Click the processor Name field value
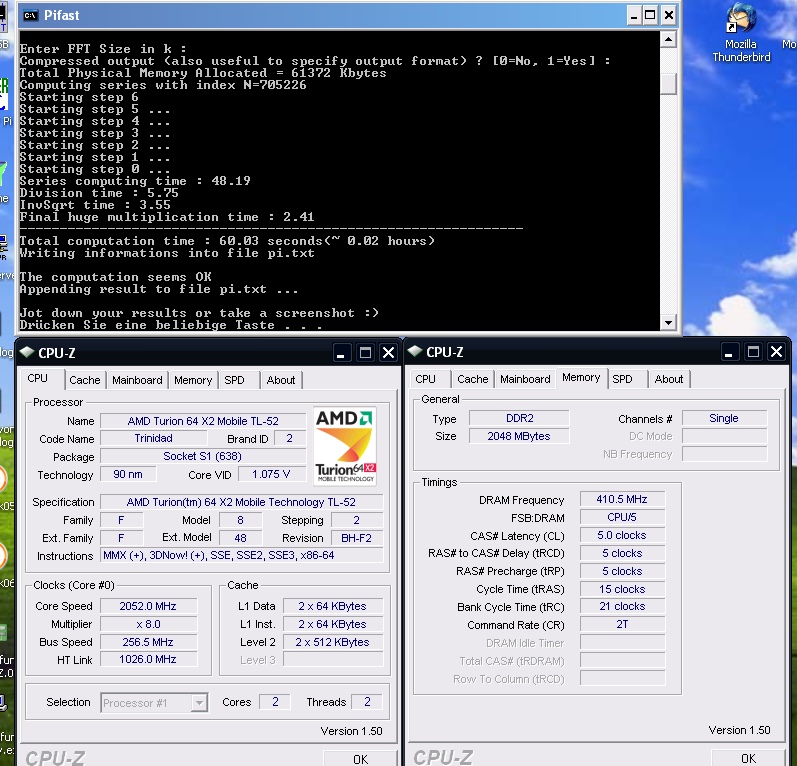The height and width of the screenshot is (766, 797). [x=203, y=421]
